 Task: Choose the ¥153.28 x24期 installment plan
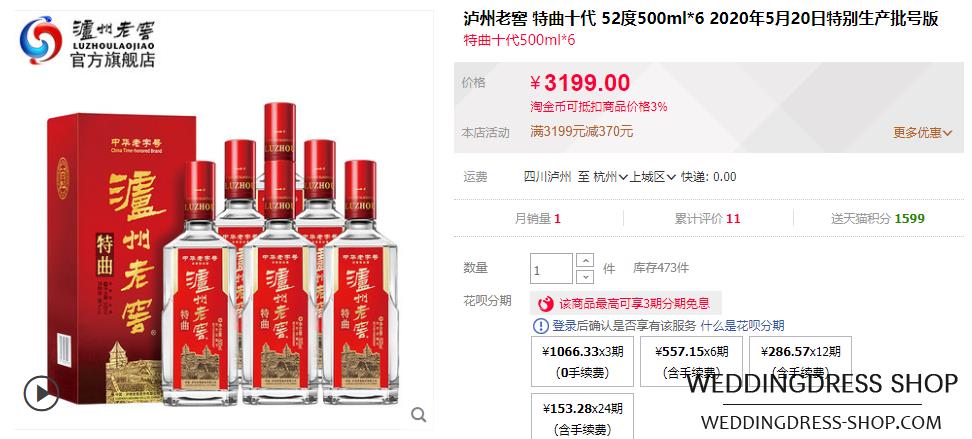click(582, 417)
